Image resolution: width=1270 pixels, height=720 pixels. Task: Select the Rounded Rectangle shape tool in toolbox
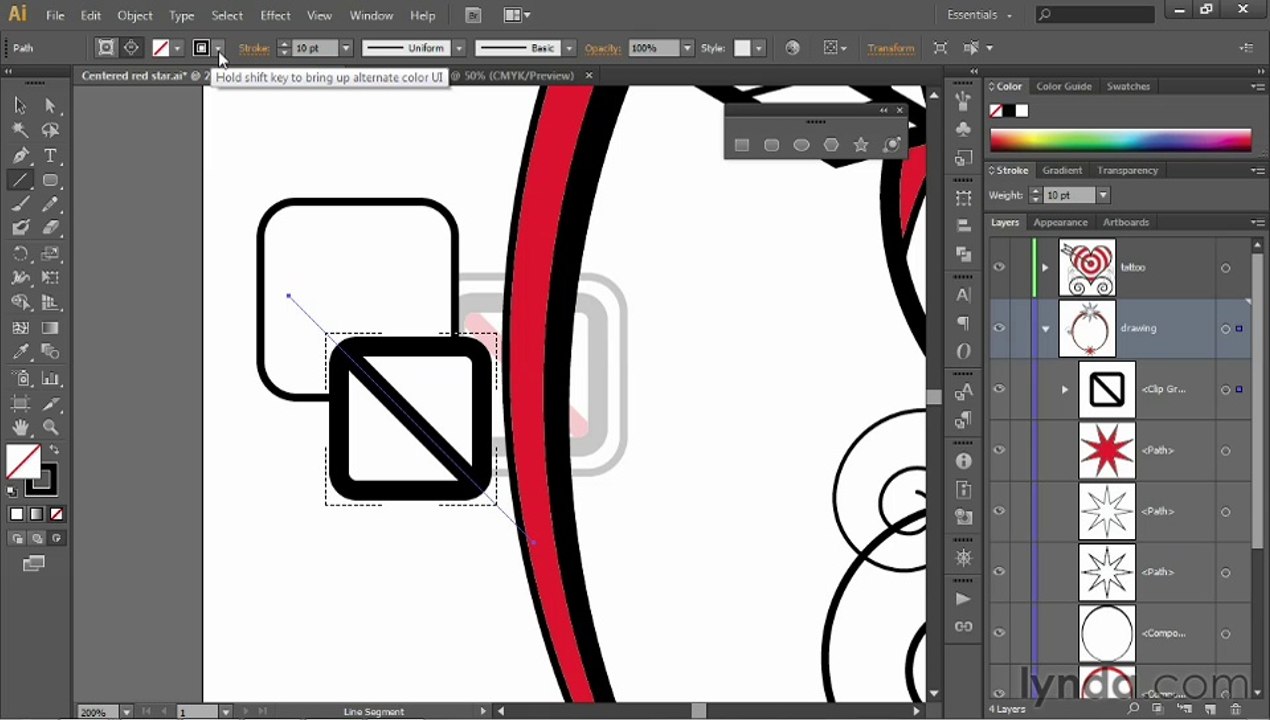[50, 180]
